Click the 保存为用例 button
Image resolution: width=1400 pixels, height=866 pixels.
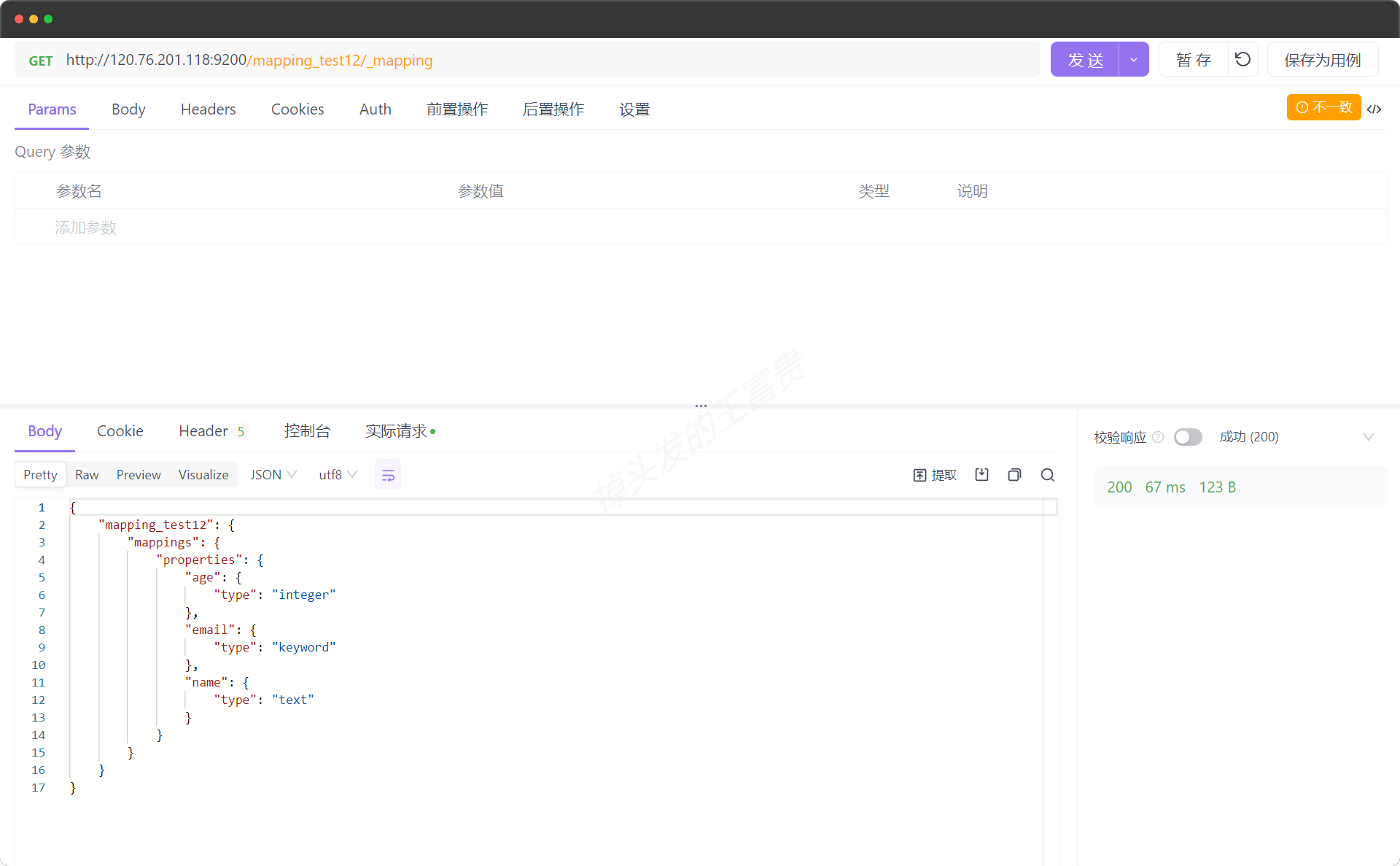[1322, 60]
